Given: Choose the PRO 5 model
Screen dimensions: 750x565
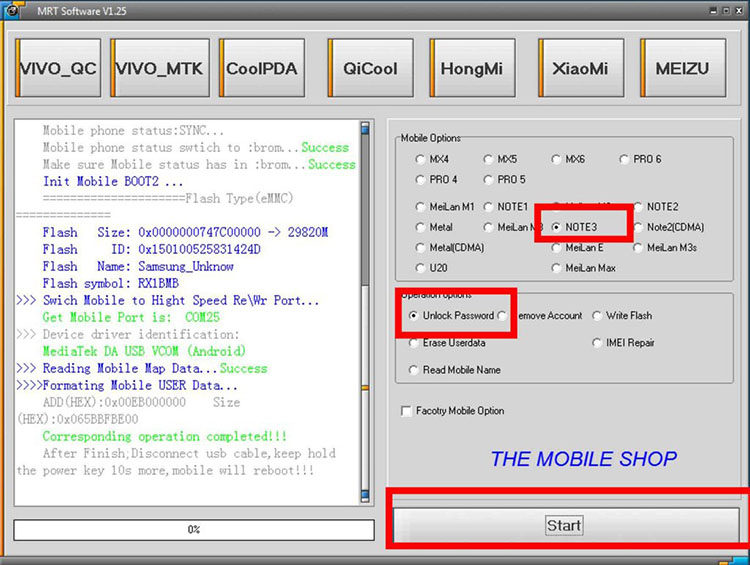Looking at the screenshot, I should 504,179.
